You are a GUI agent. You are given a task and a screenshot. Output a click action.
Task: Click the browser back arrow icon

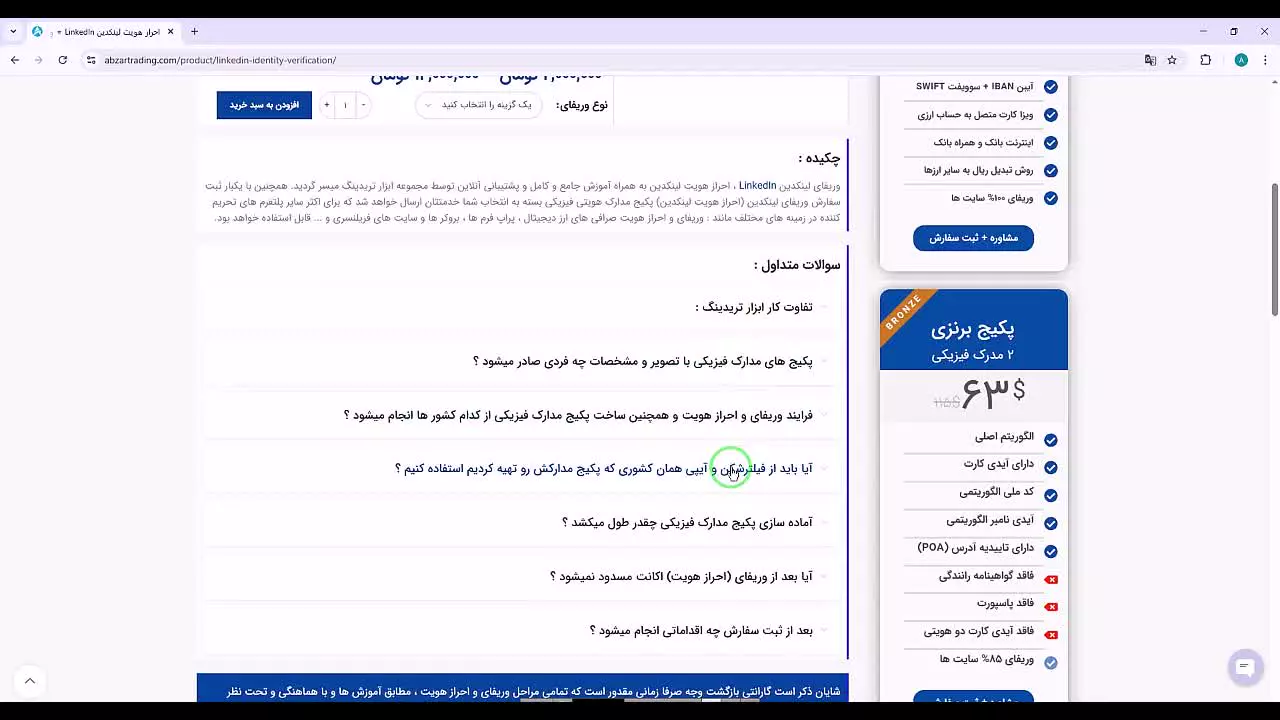[x=14, y=60]
